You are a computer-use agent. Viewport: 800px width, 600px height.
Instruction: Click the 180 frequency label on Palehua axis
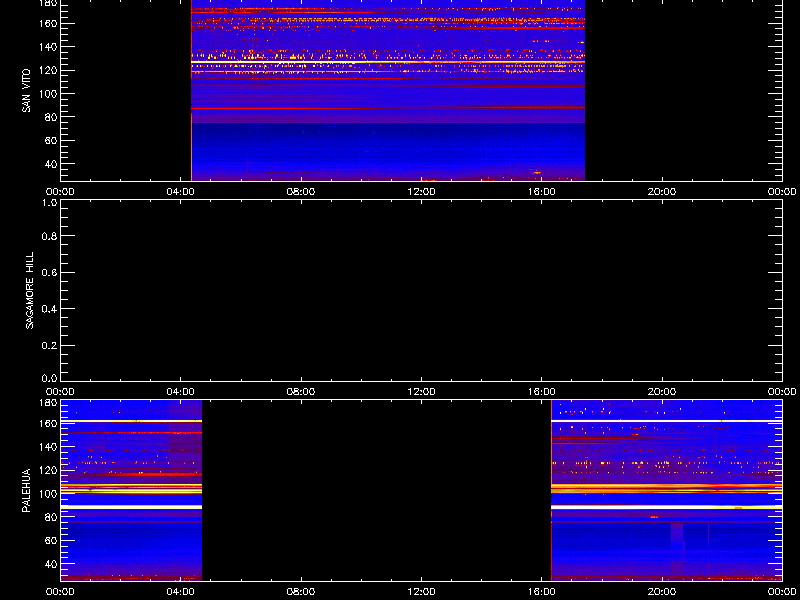coord(47,403)
